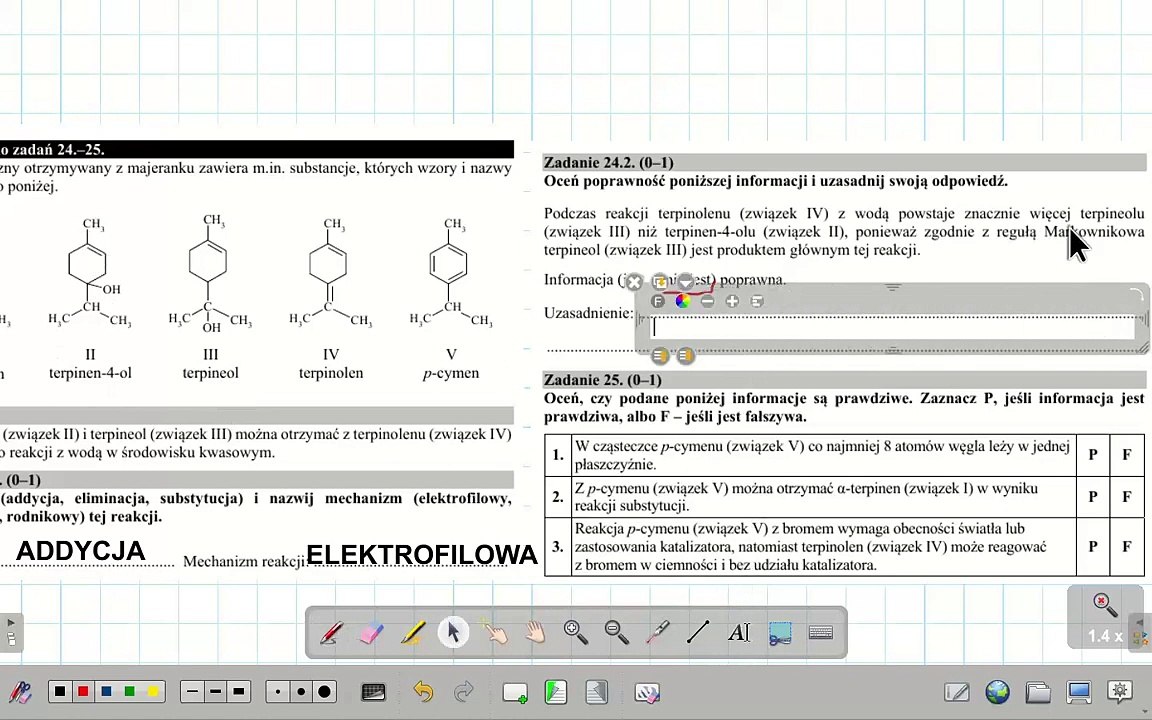
Task: Click inside the text box input area
Action: point(893,328)
